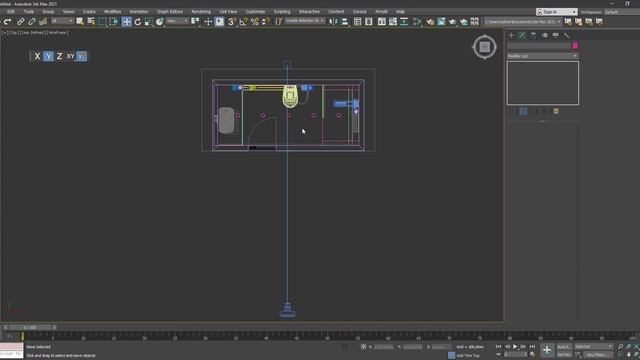The image size is (640, 360).
Task: Open the Corona menu
Action: click(359, 11)
